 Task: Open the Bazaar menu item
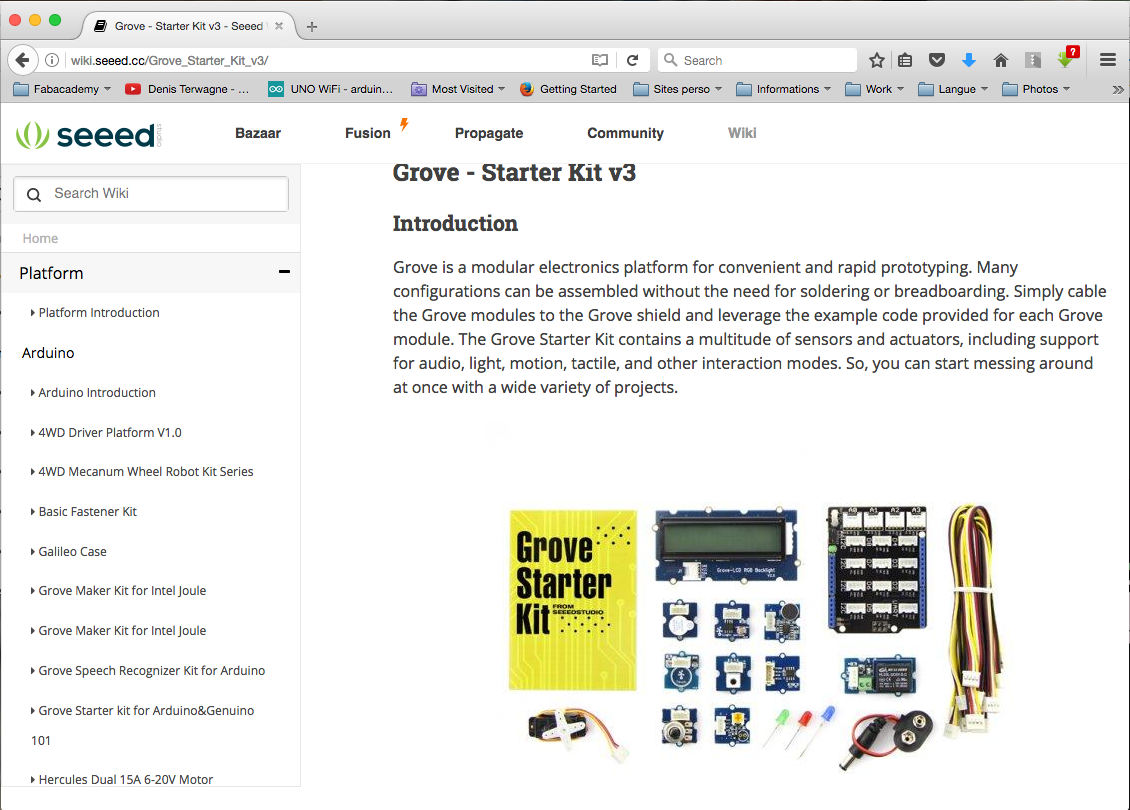click(x=257, y=133)
